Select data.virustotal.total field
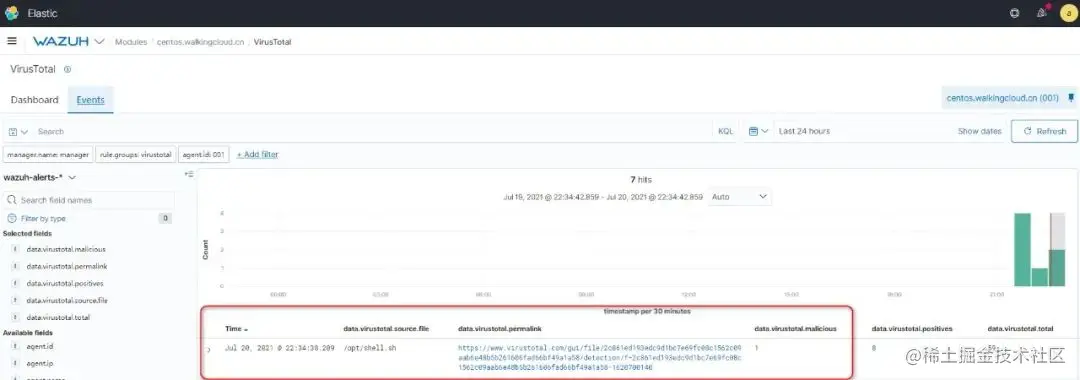The image size is (1080, 380). click(59, 317)
